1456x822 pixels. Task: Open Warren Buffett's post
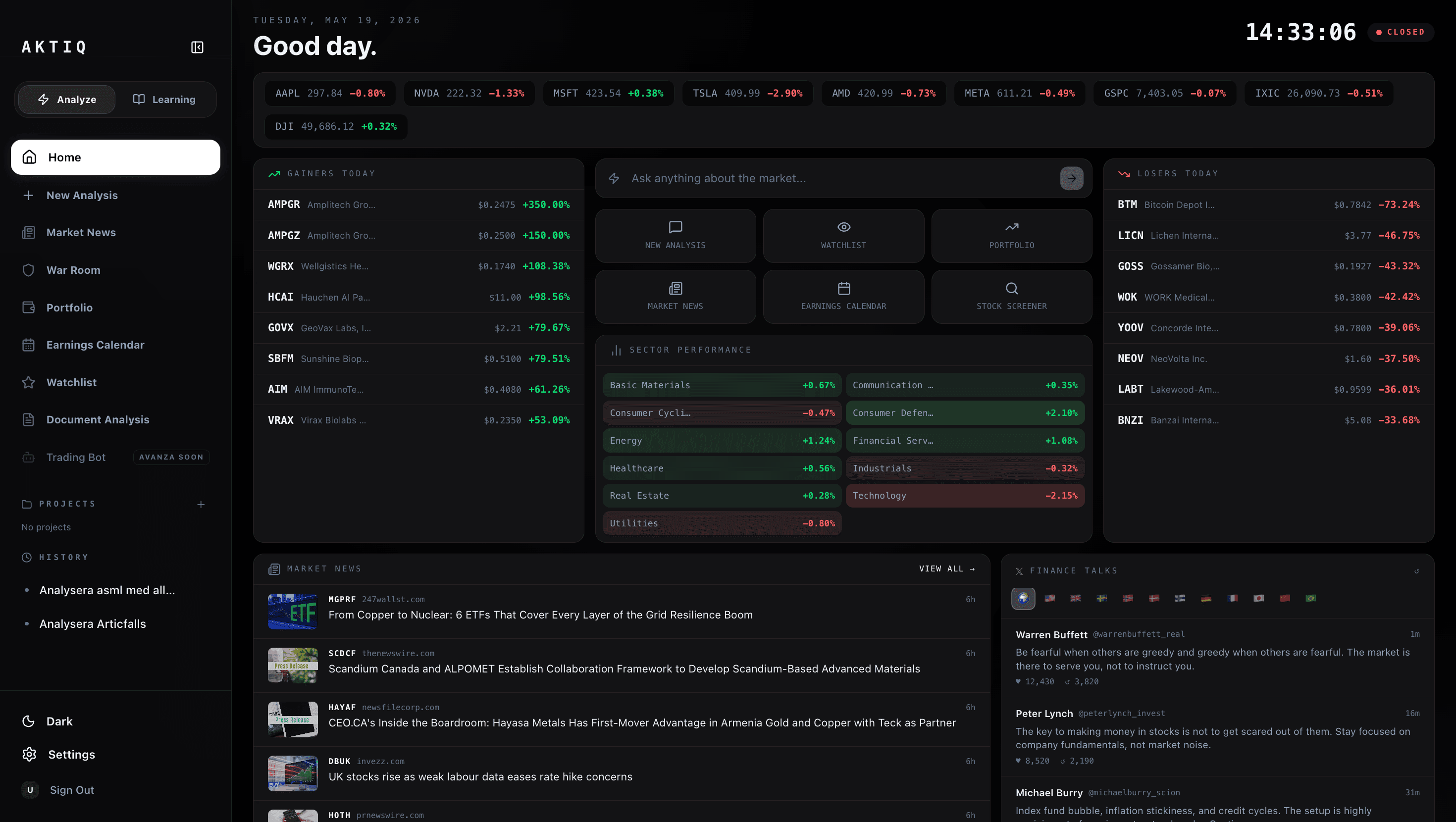[x=1217, y=658]
